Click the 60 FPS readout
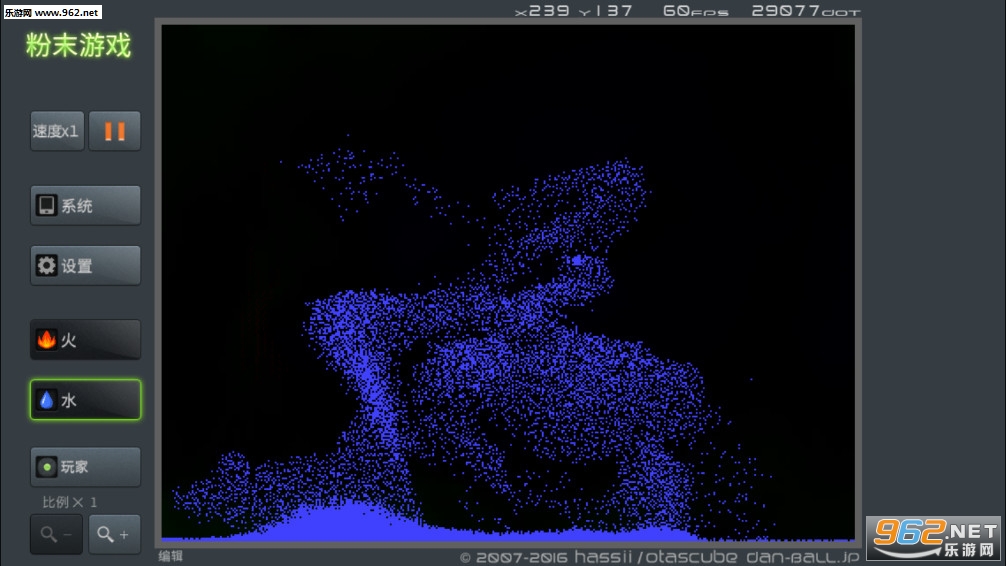Image resolution: width=1006 pixels, height=566 pixels. (x=695, y=11)
